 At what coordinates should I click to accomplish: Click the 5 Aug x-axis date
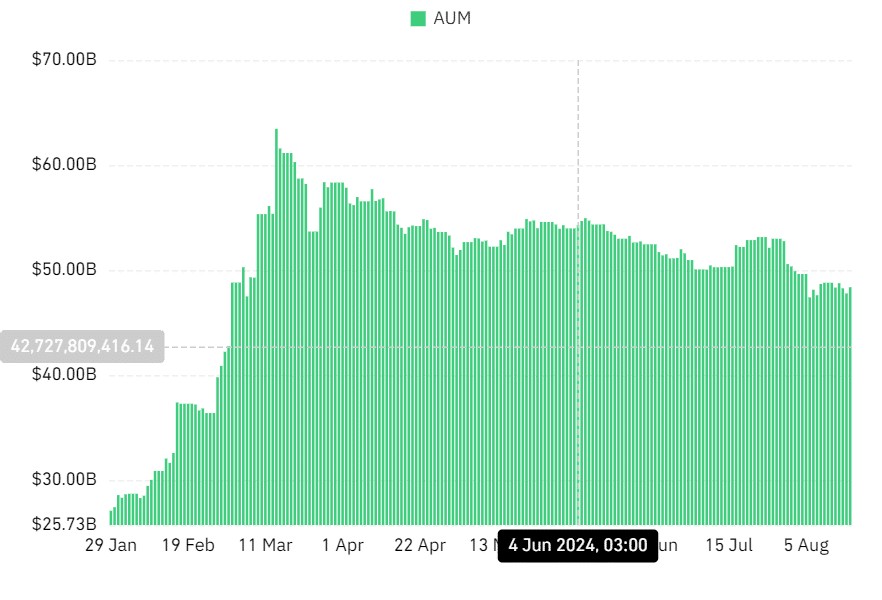click(x=806, y=546)
